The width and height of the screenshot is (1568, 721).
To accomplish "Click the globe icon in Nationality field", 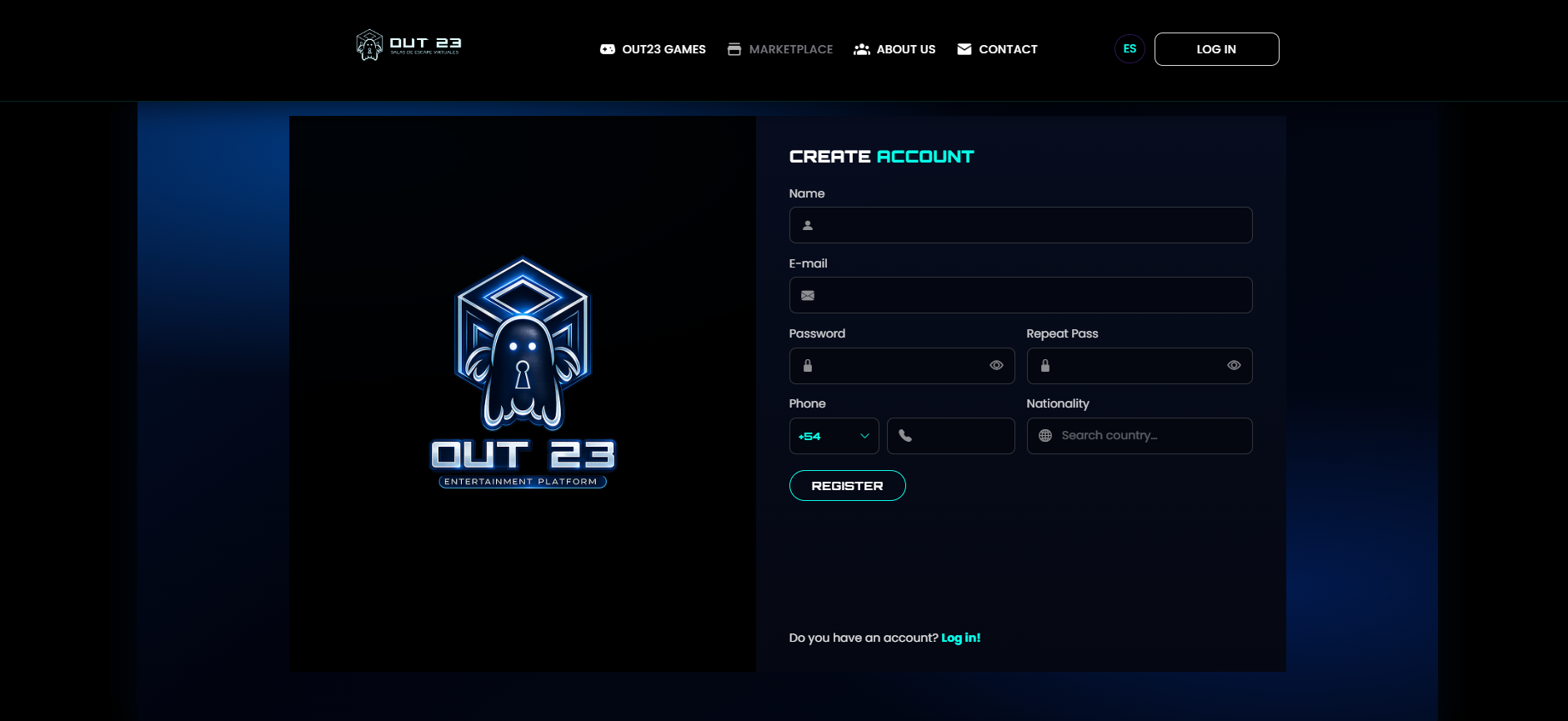I will tap(1045, 436).
